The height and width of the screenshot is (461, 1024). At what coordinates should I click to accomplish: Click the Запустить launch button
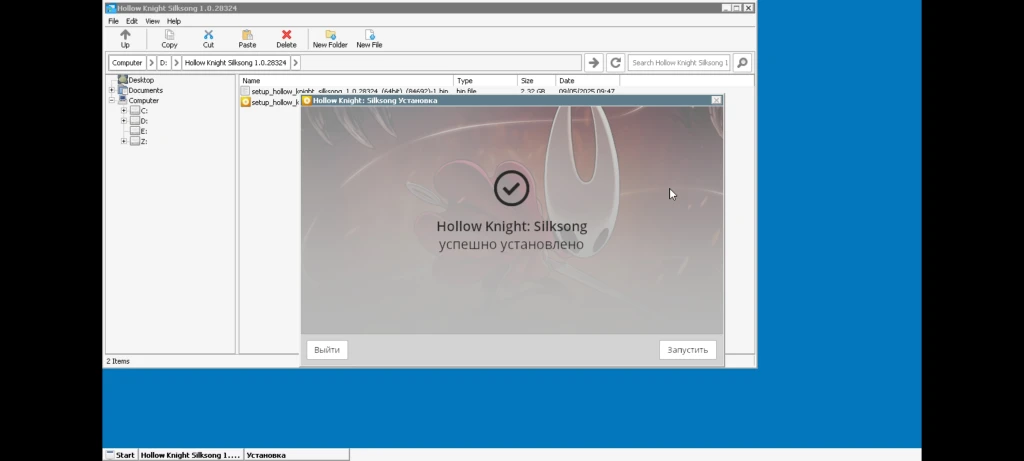tap(687, 350)
